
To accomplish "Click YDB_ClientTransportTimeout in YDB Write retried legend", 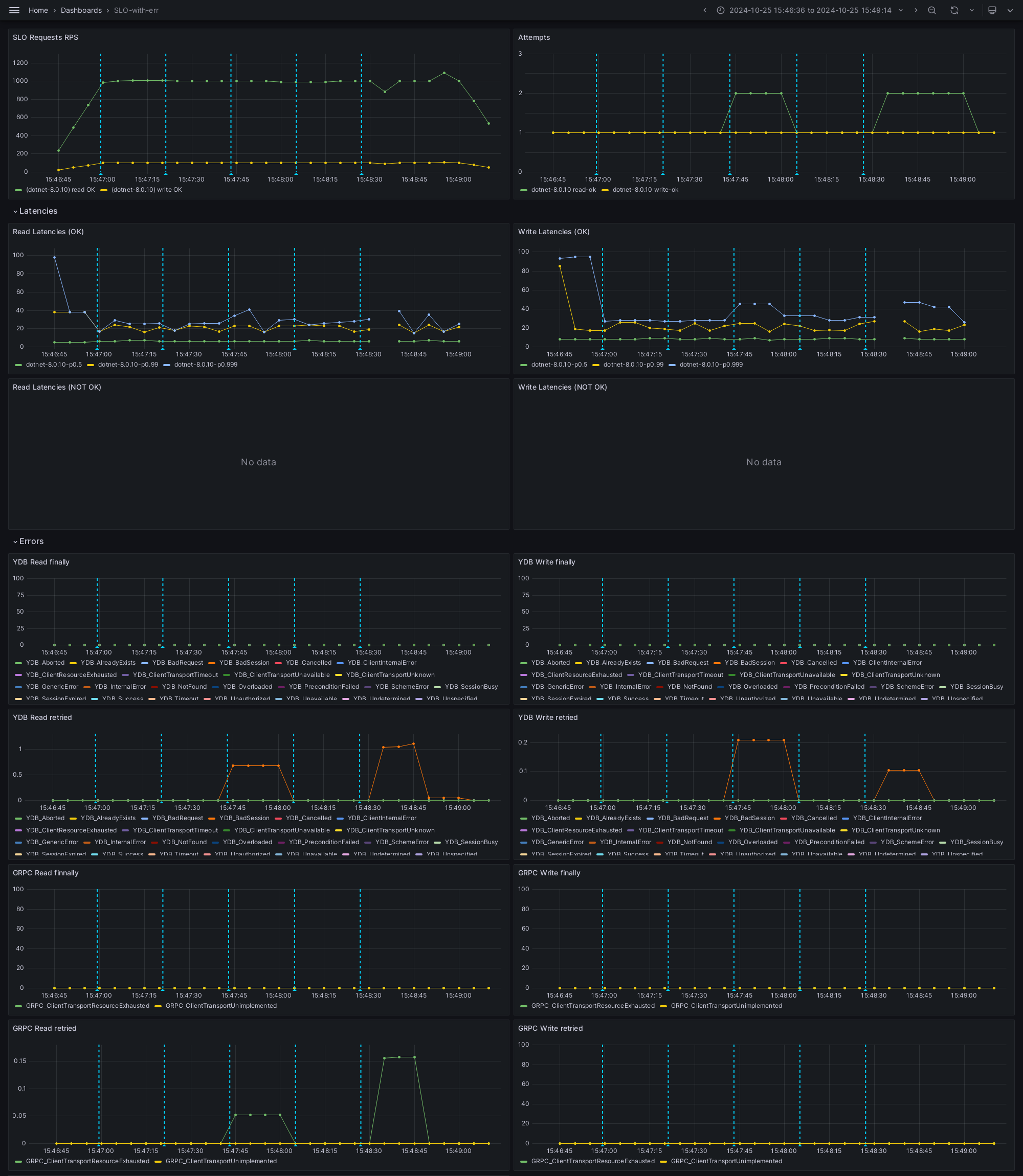I will [680, 831].
